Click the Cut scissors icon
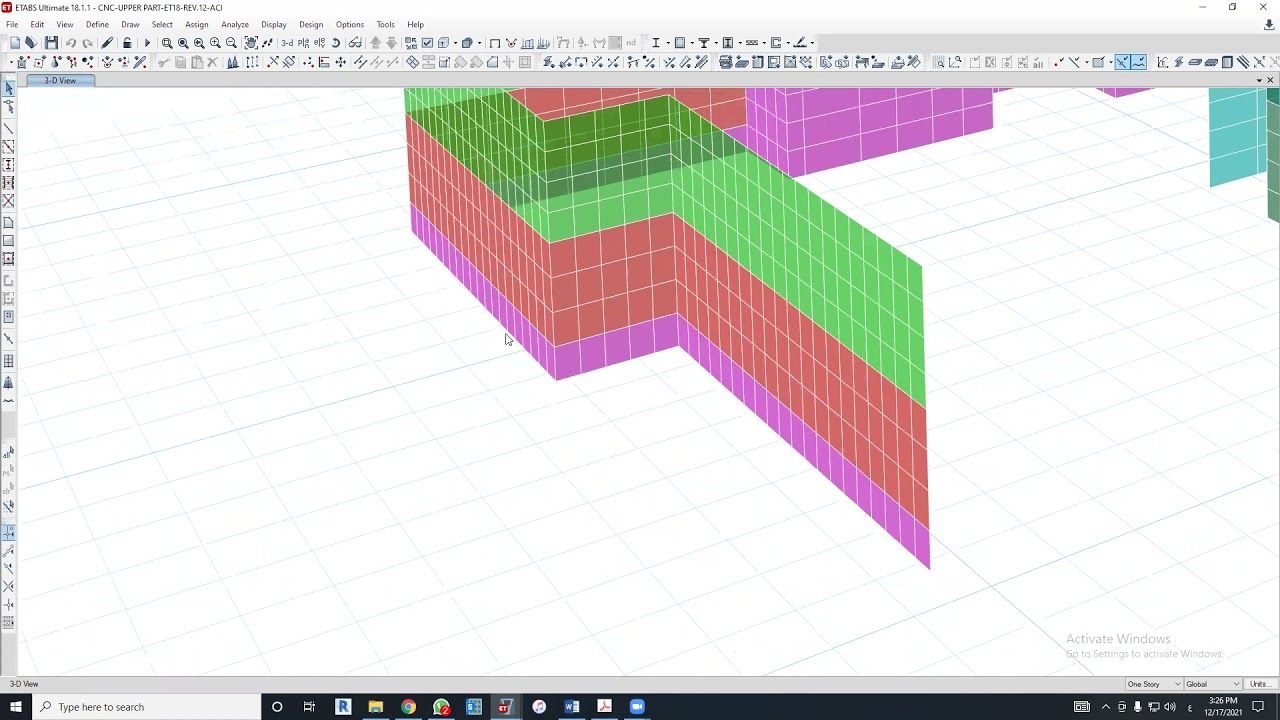The height and width of the screenshot is (720, 1280). click(x=164, y=62)
